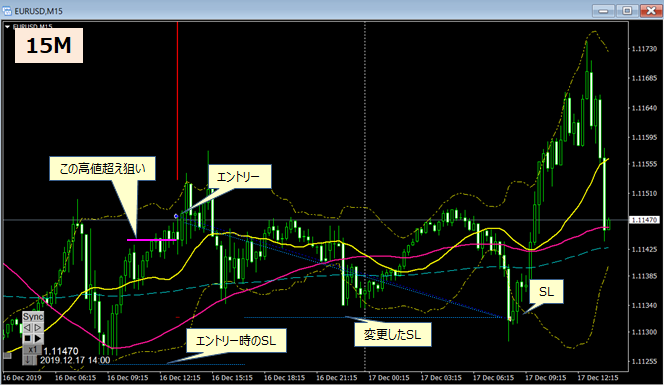Click the 15M timeframe label box
This screenshot has width=664, height=385.
(49, 45)
